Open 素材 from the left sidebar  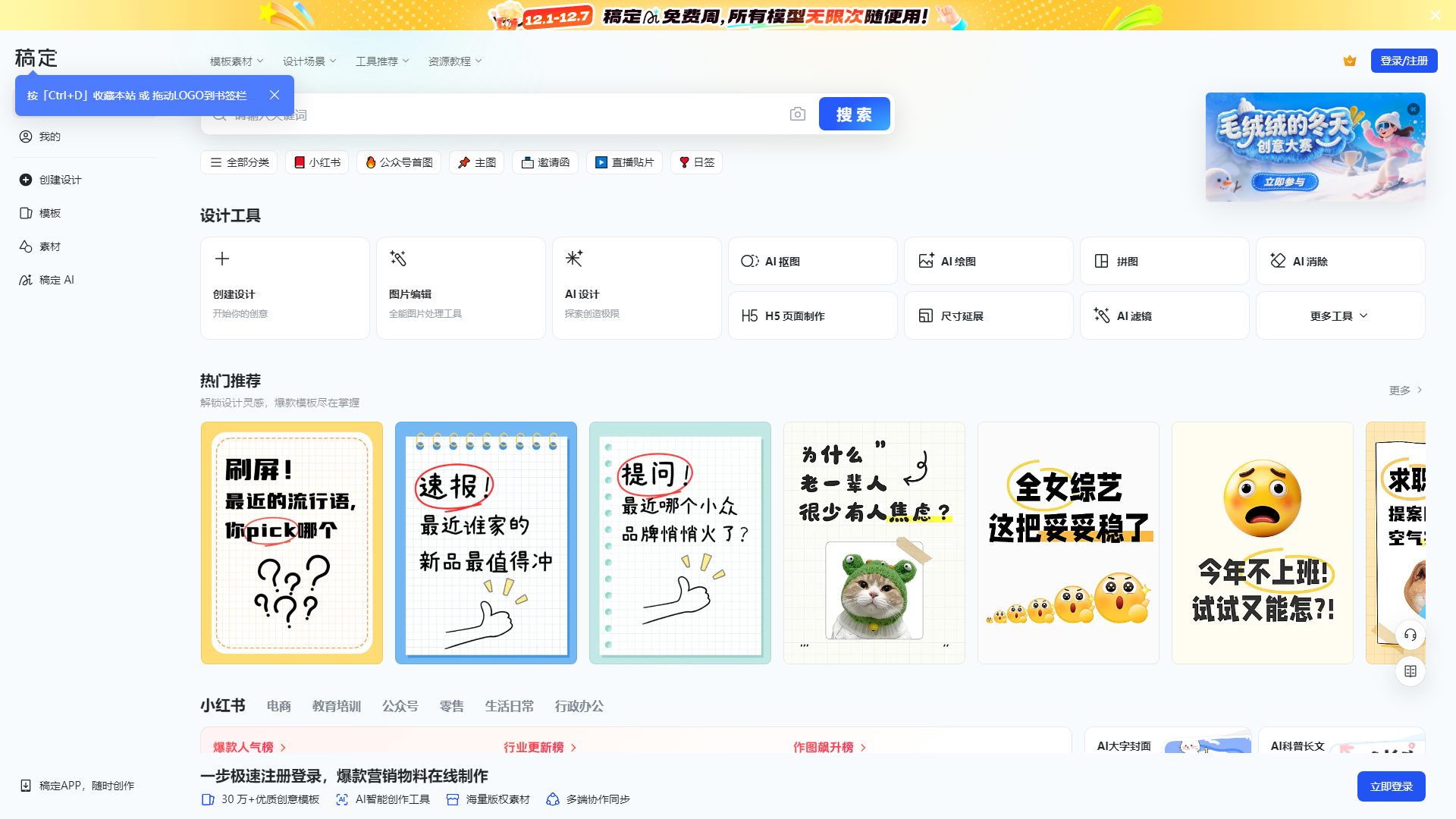[50, 246]
